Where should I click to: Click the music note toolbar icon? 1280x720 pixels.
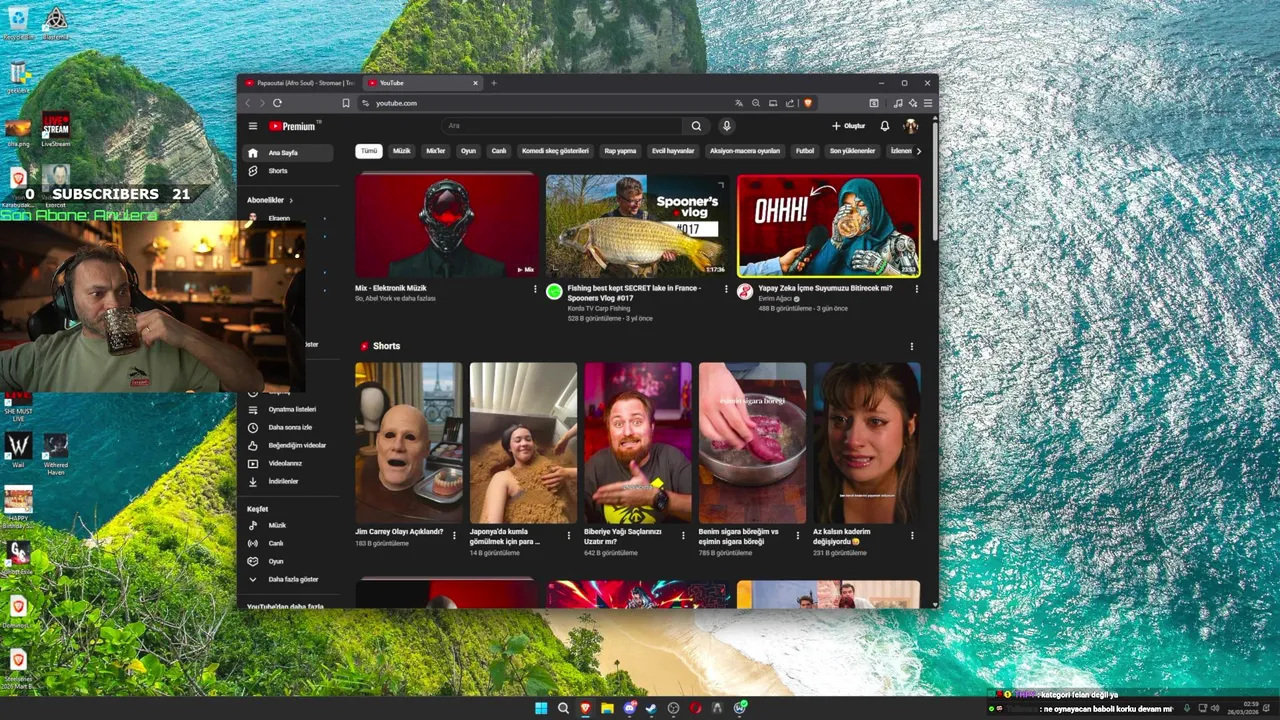tap(898, 103)
